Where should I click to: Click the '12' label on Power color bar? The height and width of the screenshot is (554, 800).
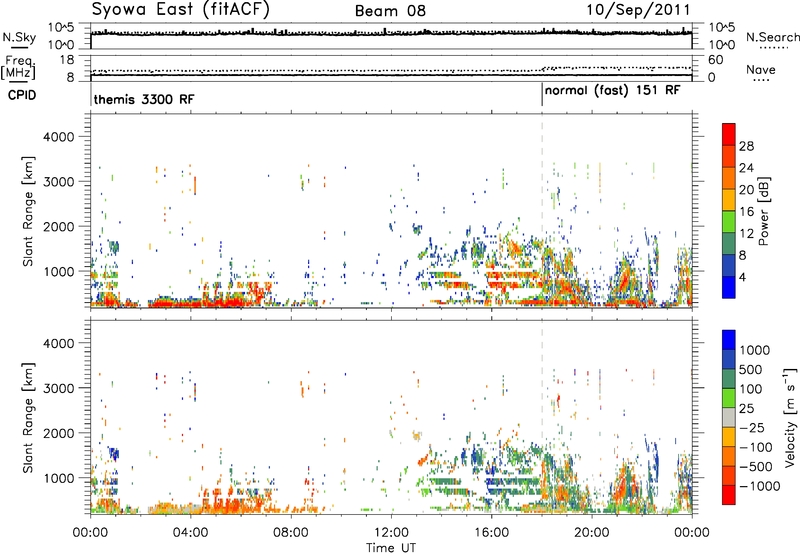[746, 234]
